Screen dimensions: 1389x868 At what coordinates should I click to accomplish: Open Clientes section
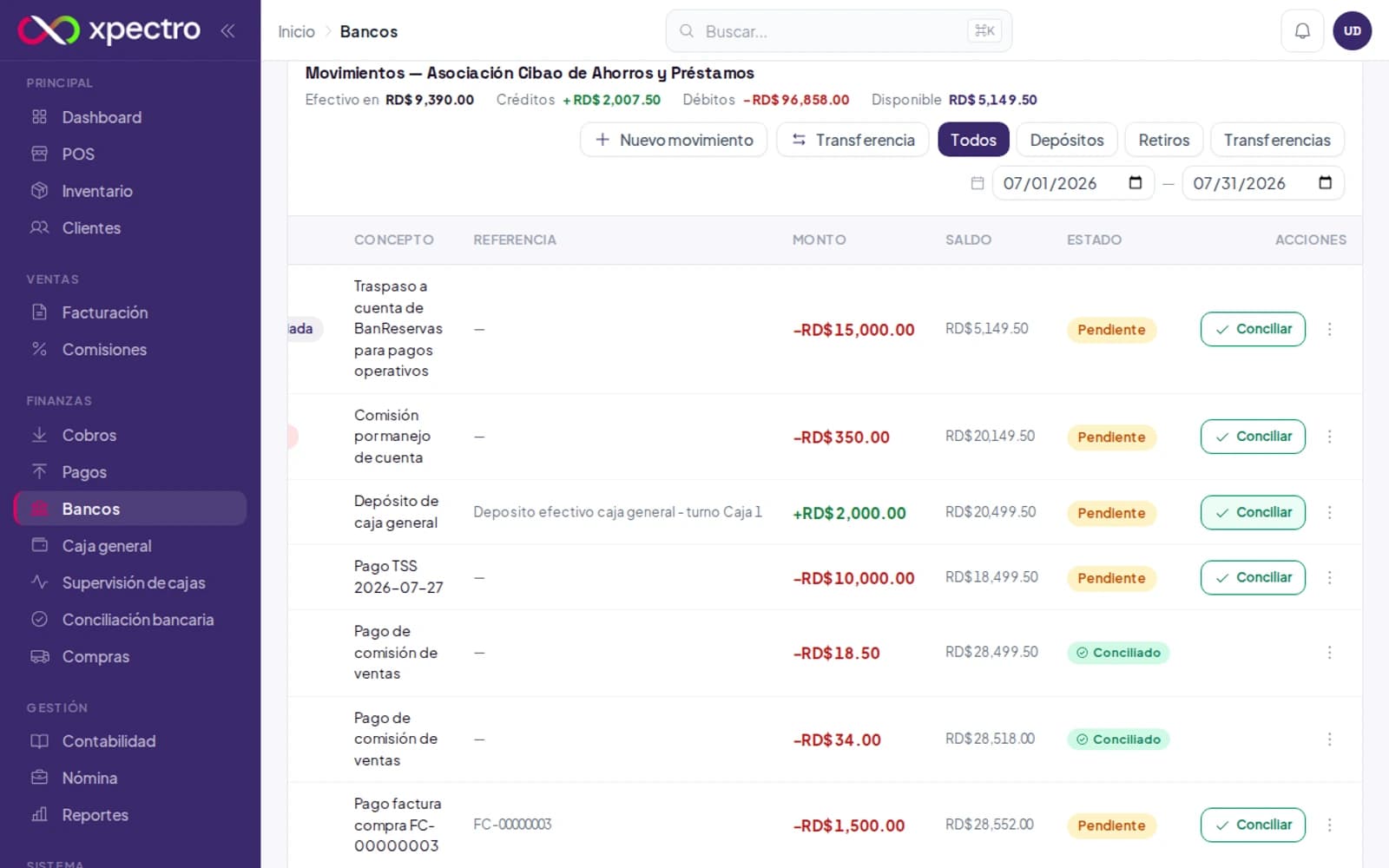130,227
